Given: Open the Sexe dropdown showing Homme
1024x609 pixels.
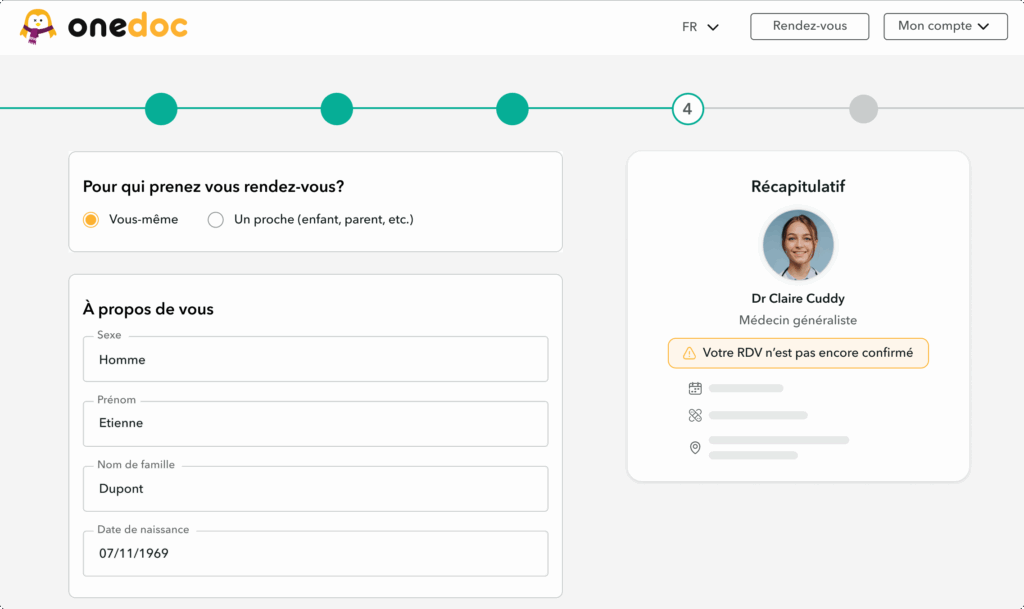Looking at the screenshot, I should pyautogui.click(x=315, y=359).
